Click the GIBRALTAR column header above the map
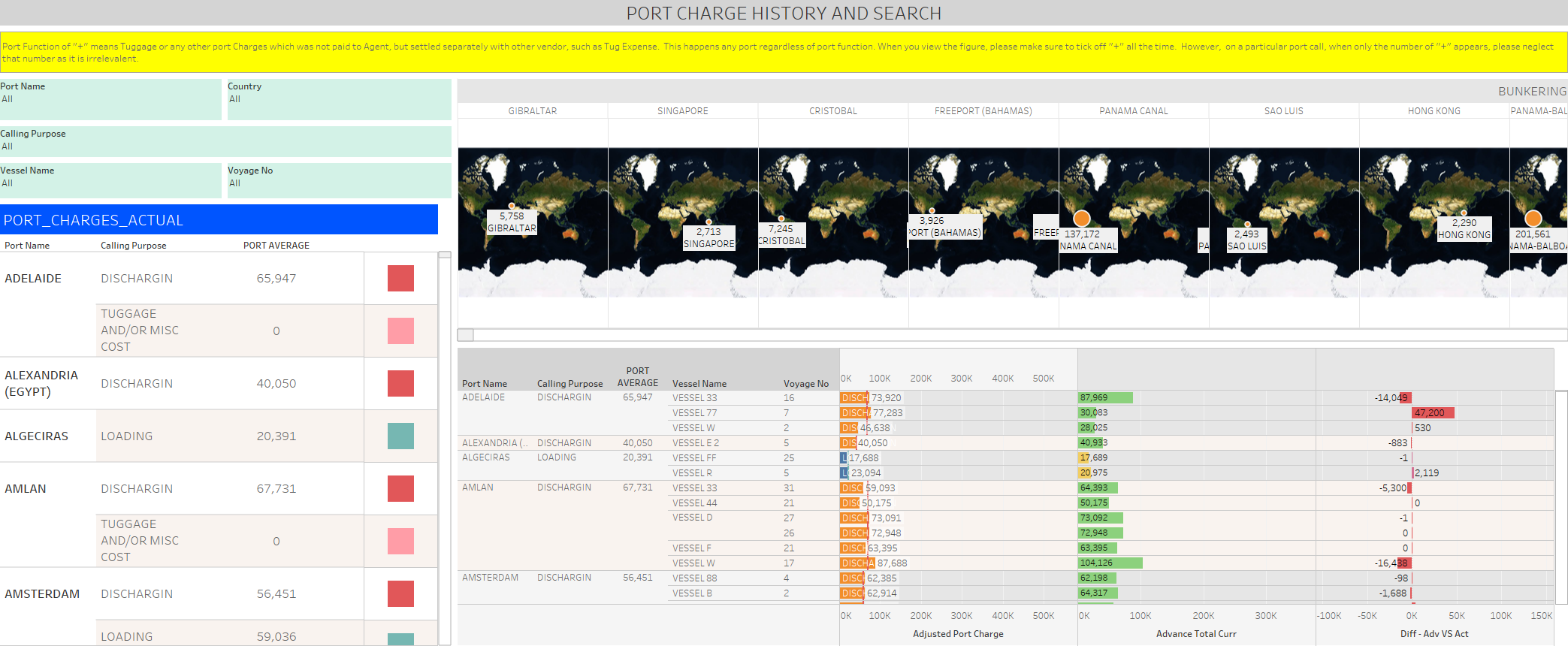Viewport: 1568px width, 646px height. tap(533, 111)
